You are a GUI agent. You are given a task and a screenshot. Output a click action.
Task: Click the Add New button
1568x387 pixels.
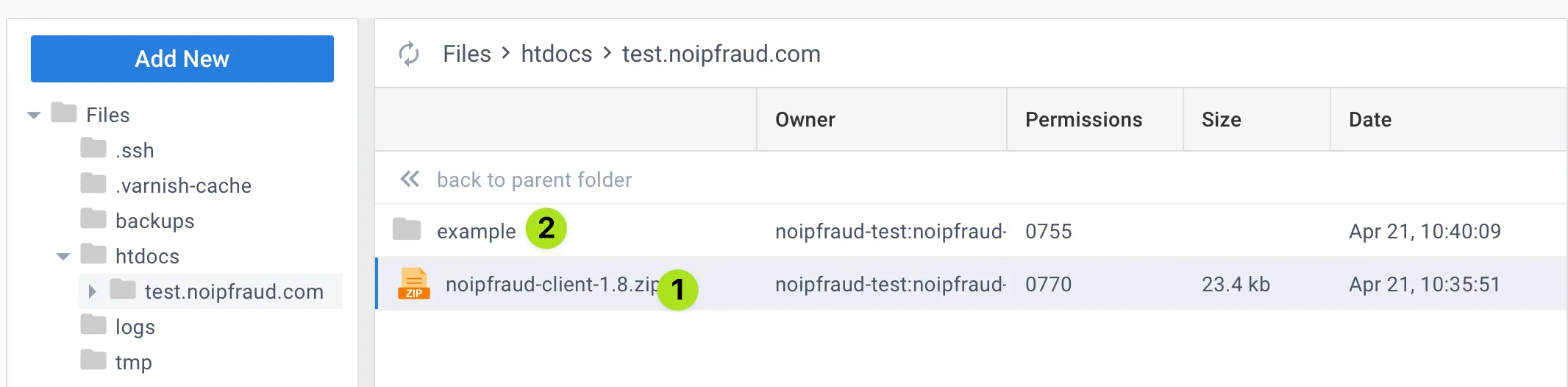pyautogui.click(x=182, y=59)
